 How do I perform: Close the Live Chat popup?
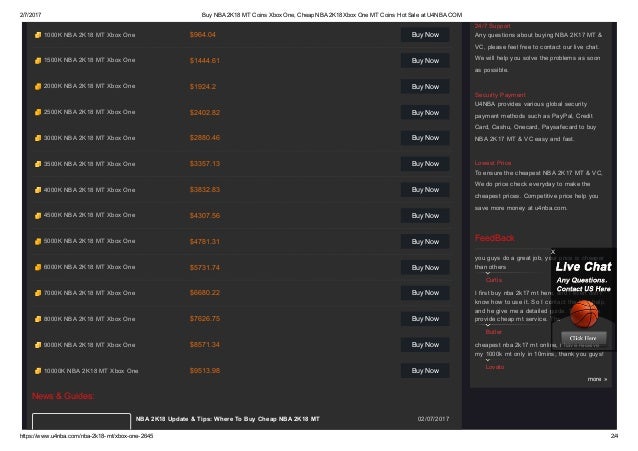point(553,252)
